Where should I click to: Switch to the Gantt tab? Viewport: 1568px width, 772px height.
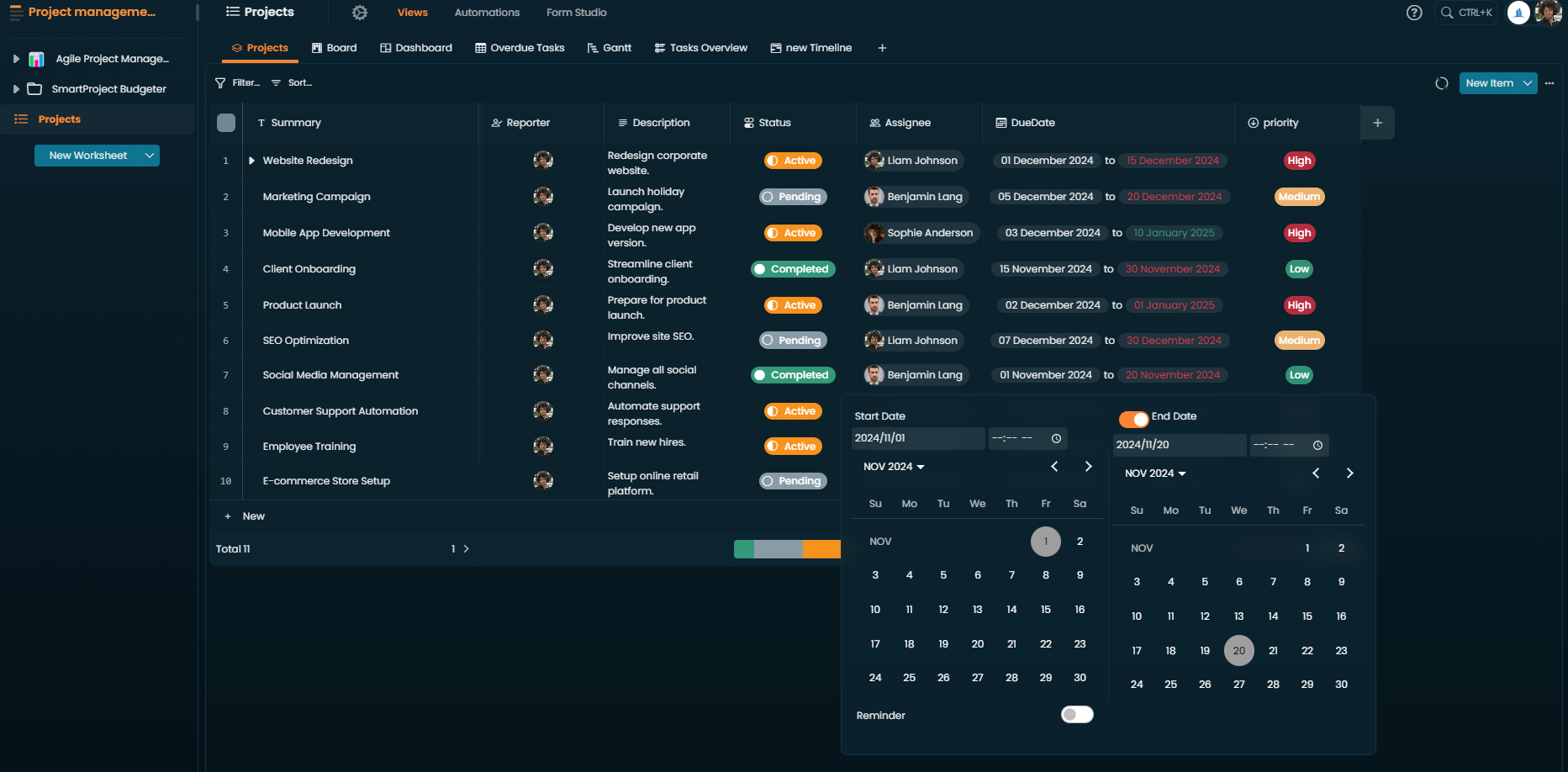(610, 48)
